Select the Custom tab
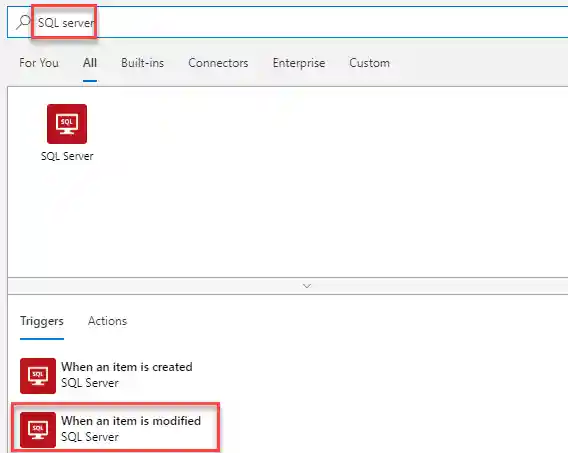Screen dimensions: 568x453 click(369, 63)
